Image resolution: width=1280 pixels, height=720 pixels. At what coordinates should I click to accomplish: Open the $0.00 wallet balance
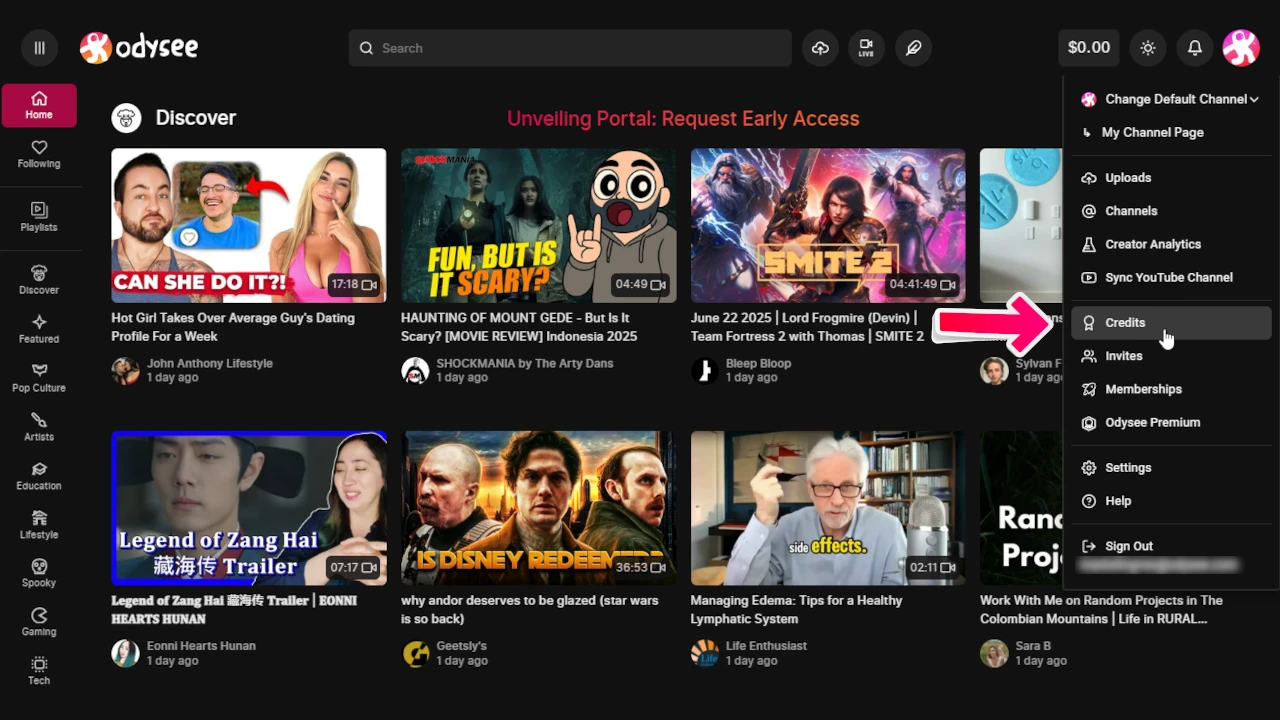point(1088,47)
